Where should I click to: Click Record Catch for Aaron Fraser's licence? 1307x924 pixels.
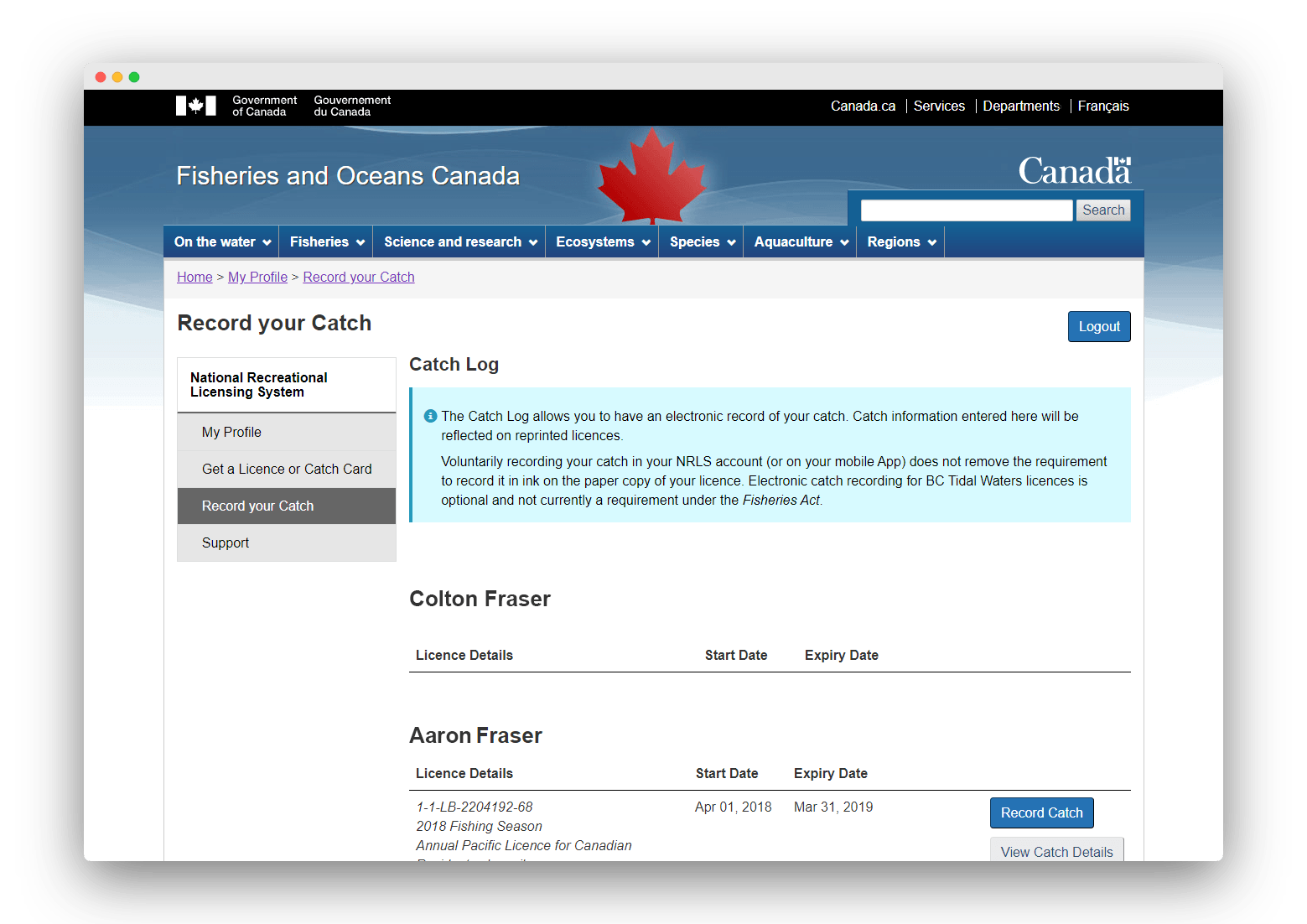click(1042, 813)
